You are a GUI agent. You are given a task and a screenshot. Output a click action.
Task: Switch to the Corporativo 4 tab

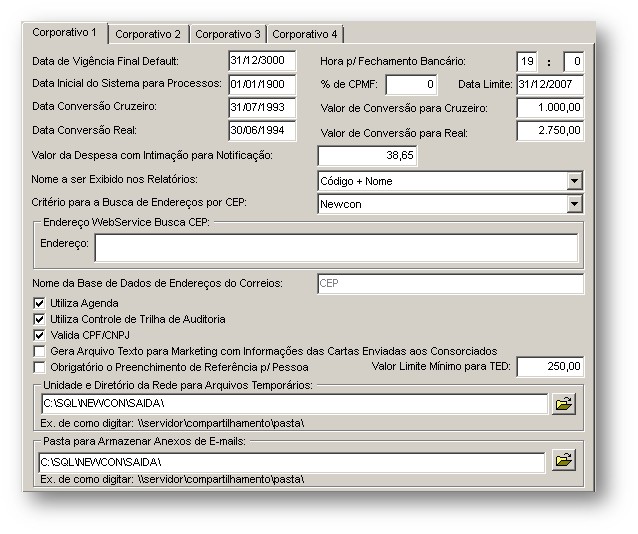(305, 34)
